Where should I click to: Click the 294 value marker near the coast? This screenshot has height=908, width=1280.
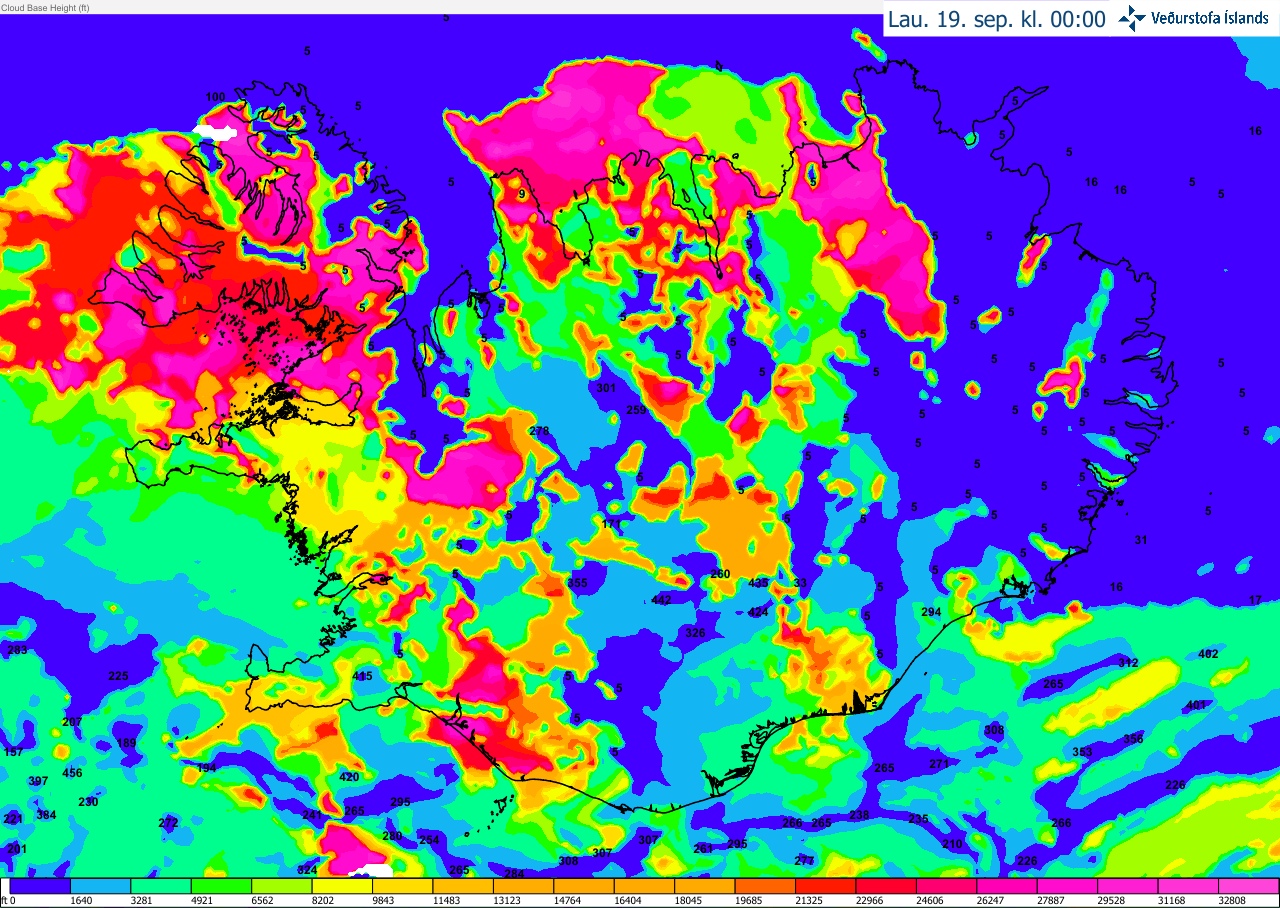(931, 612)
